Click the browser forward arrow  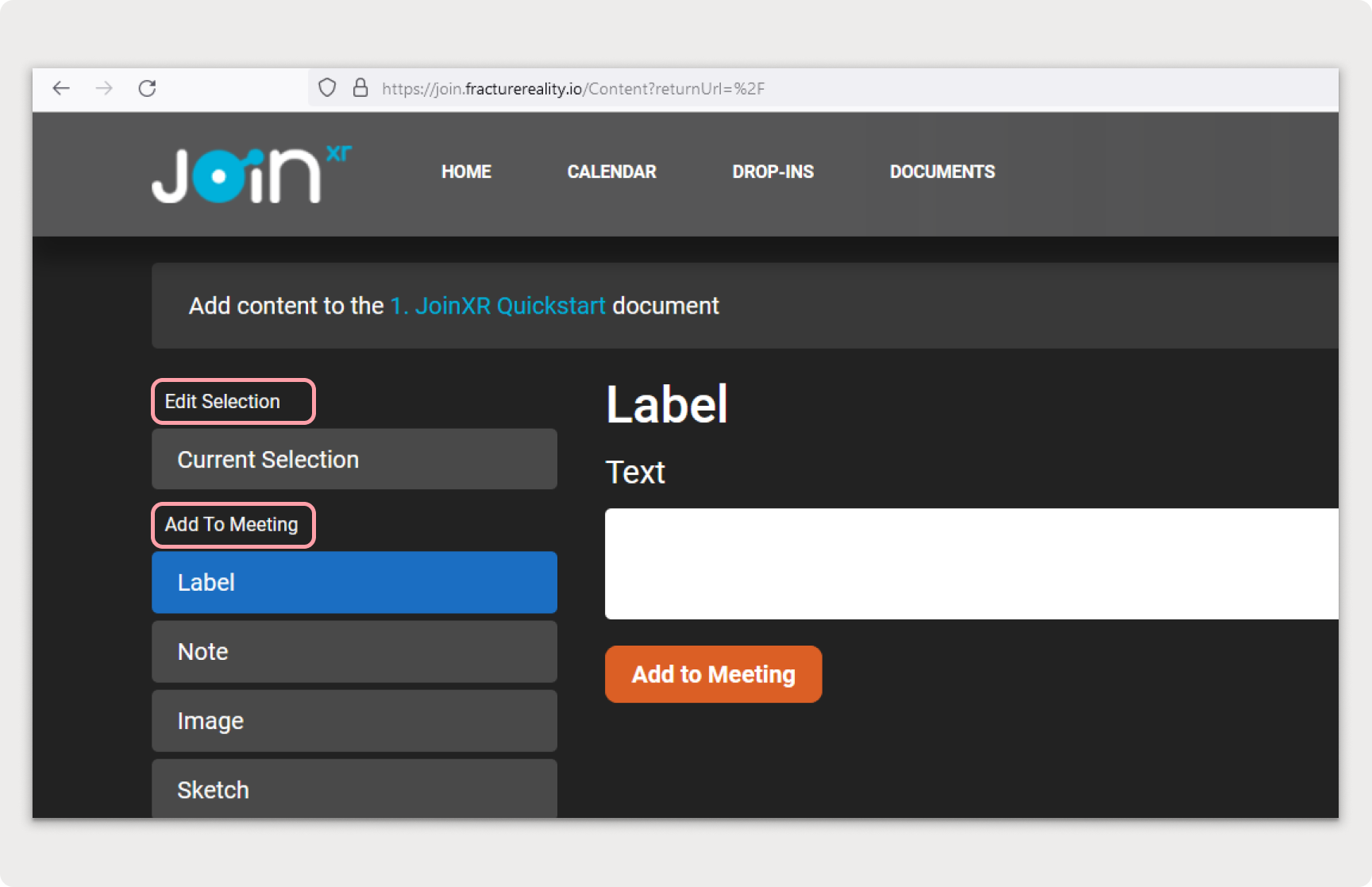(105, 89)
